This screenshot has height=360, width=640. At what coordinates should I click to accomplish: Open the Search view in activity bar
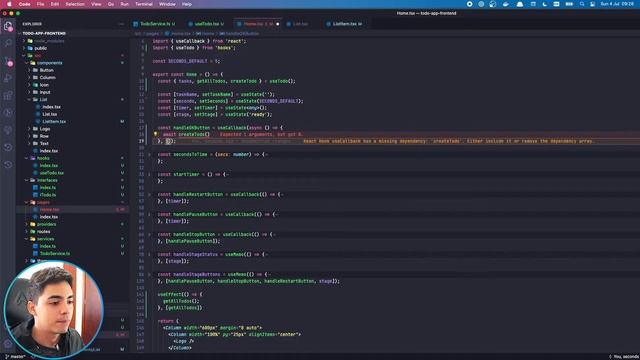point(8,43)
